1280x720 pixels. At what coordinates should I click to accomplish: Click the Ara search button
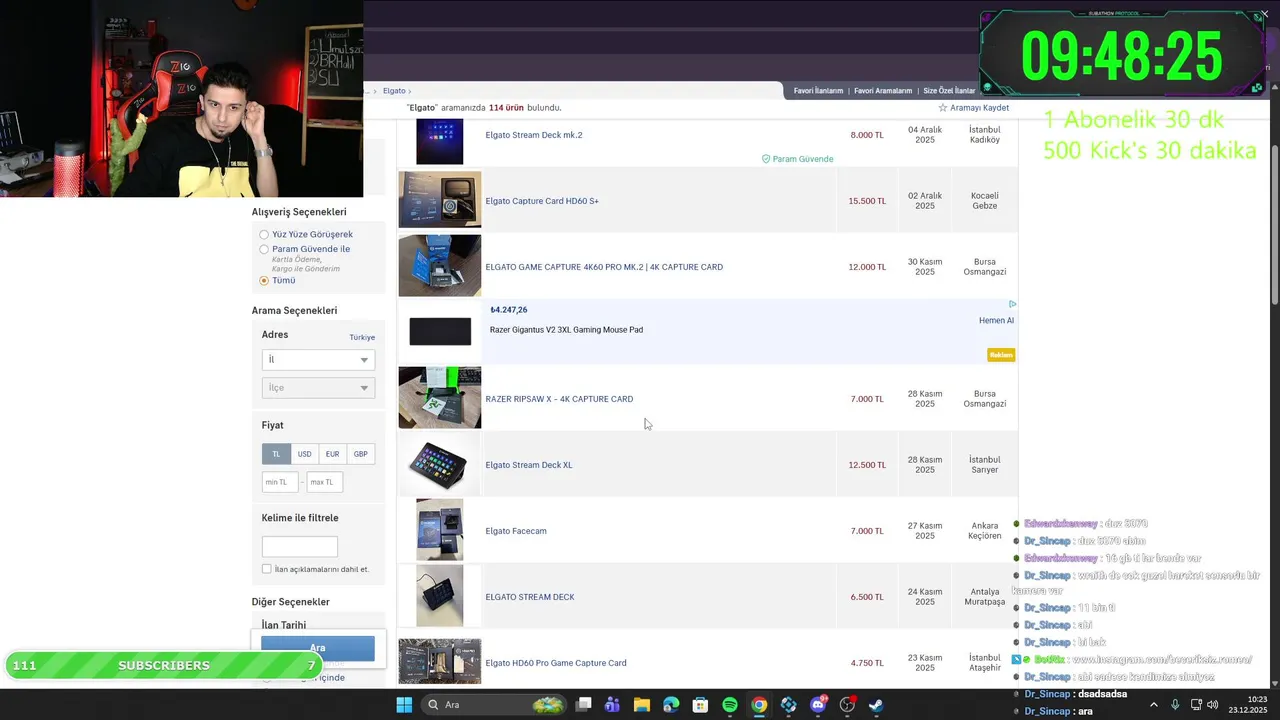click(x=318, y=648)
